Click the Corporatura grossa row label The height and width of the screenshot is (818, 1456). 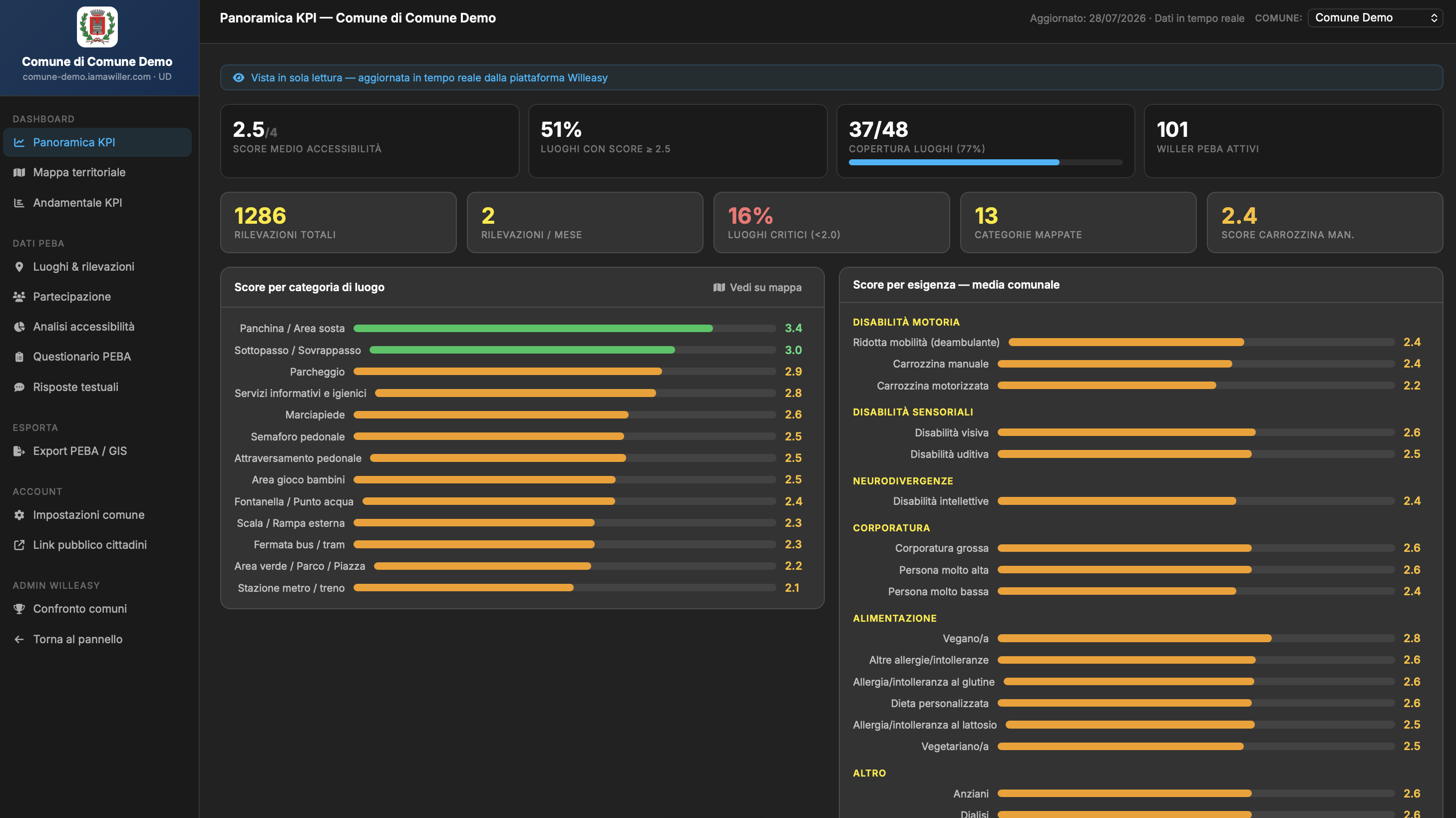pyautogui.click(x=942, y=548)
